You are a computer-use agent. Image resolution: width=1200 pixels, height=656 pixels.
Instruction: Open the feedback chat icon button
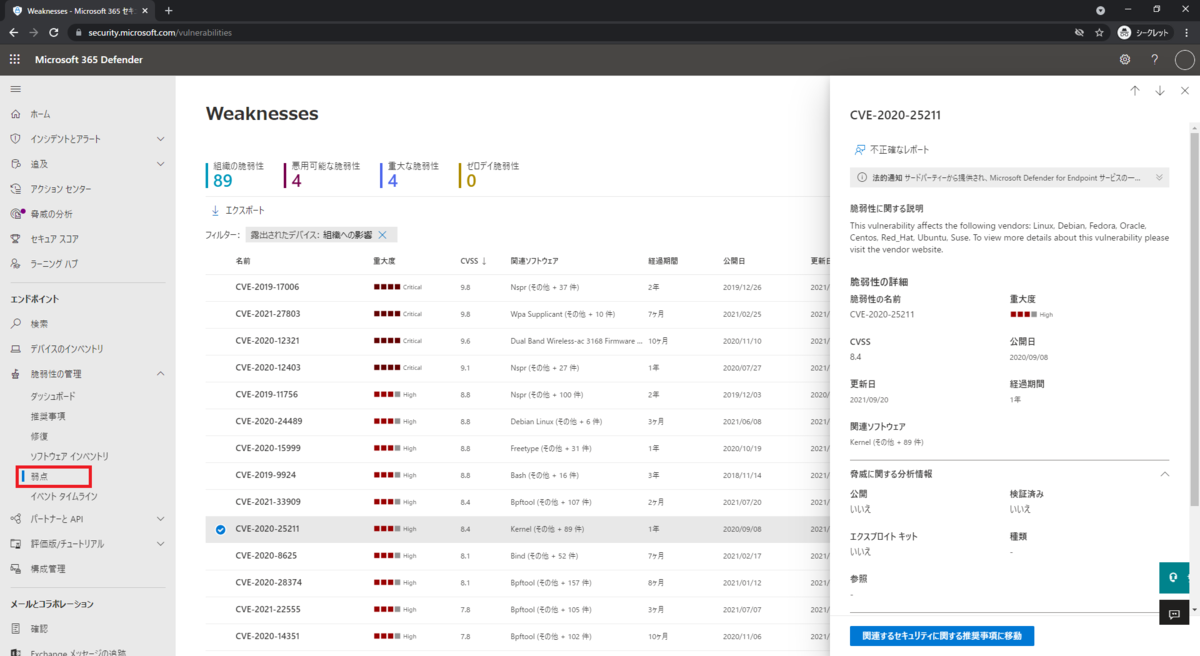point(1174,613)
